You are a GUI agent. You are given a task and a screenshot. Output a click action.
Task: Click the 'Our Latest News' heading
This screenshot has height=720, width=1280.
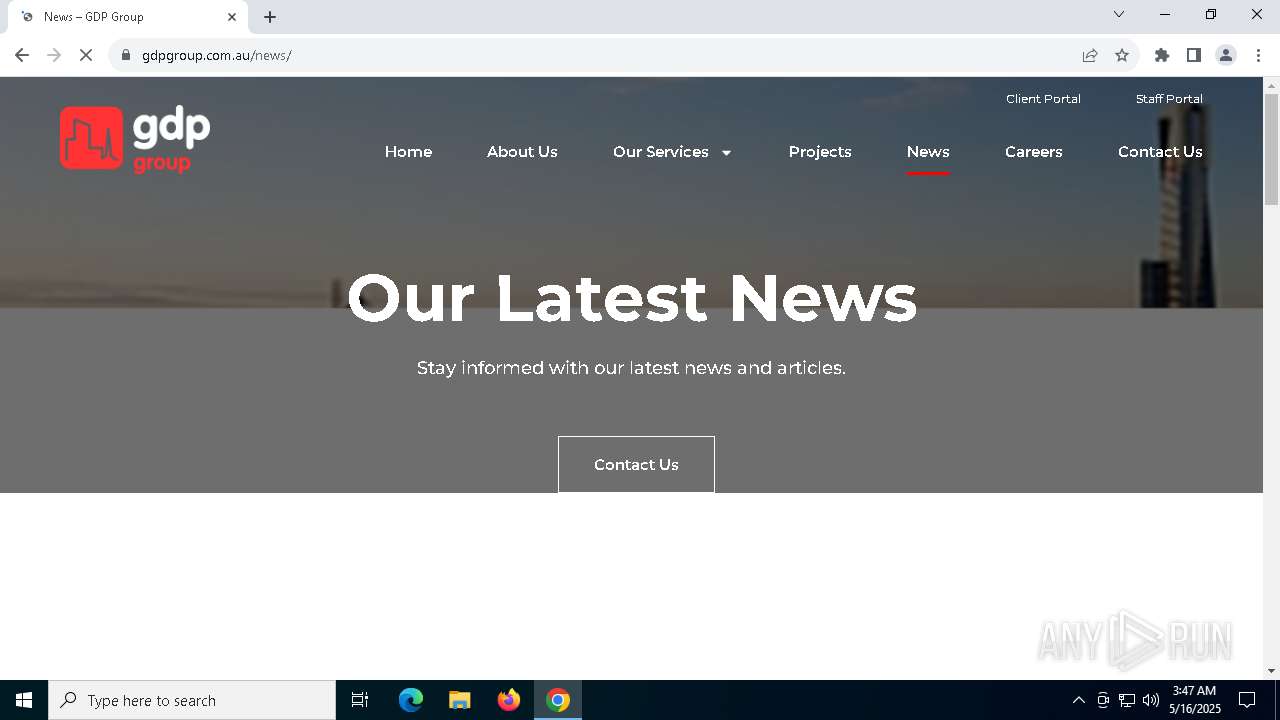tap(632, 298)
